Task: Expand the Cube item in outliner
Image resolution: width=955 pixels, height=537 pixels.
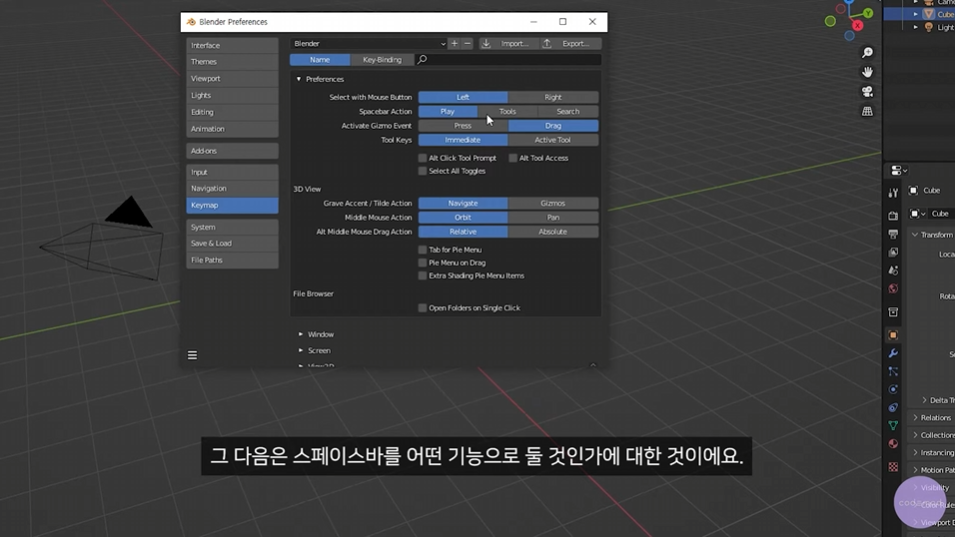Action: pos(915,14)
